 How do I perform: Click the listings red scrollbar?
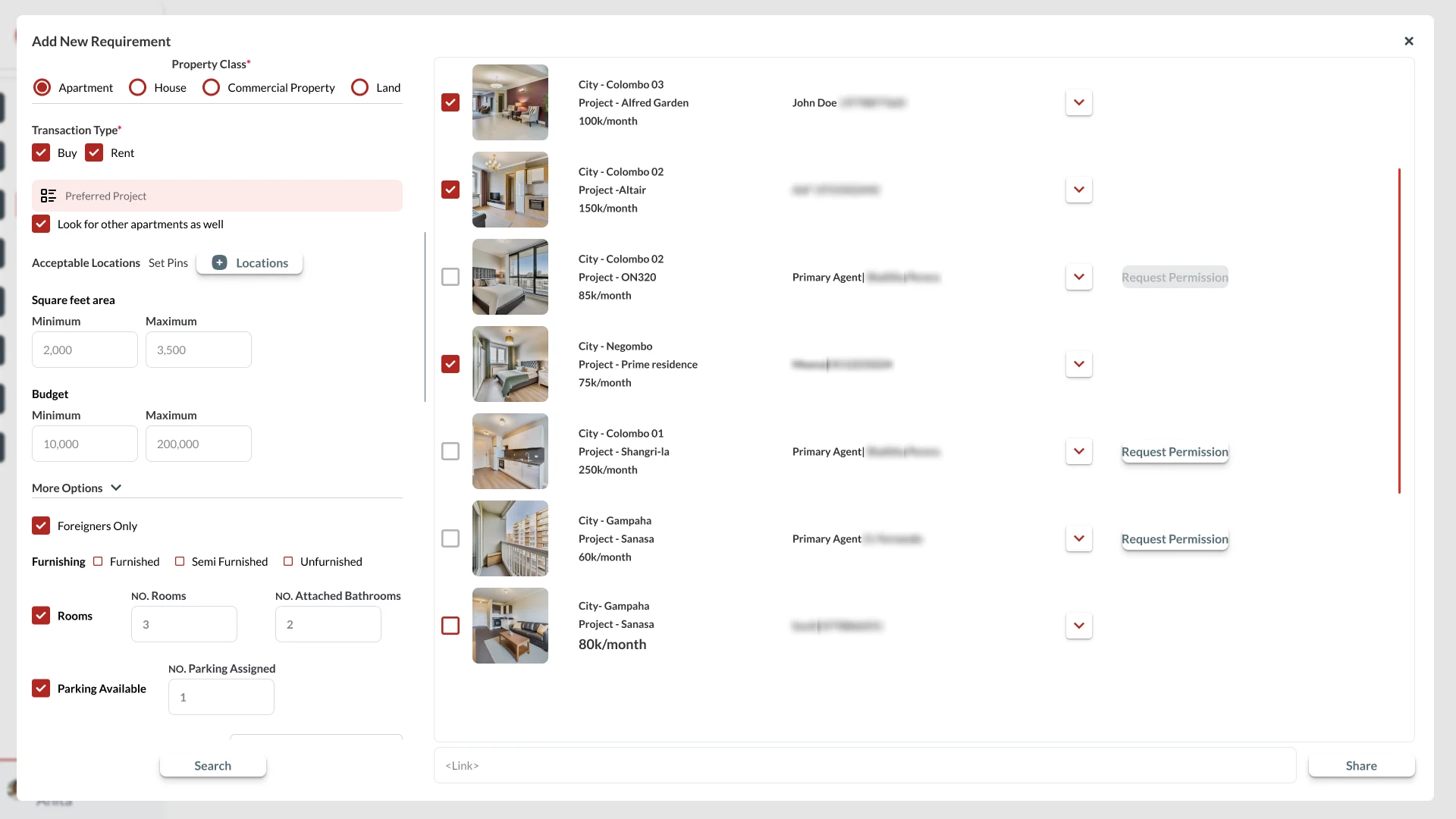1399,331
